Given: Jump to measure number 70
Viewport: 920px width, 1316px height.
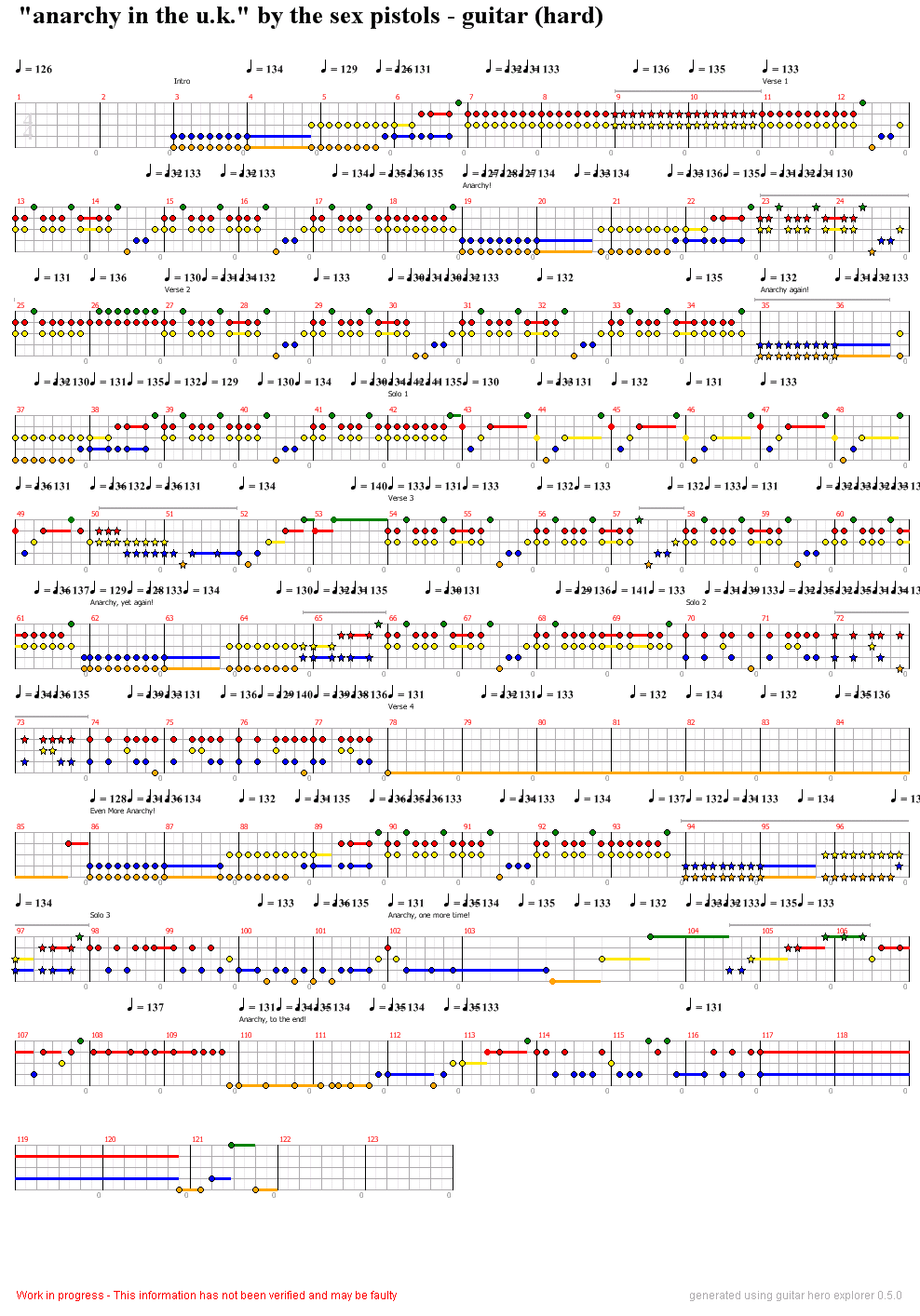Looking at the screenshot, I should [x=691, y=618].
